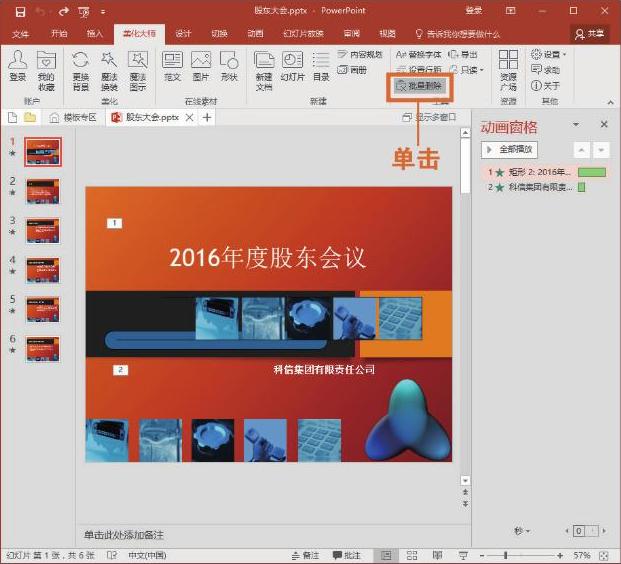Screen dimensions: 621x564
Task: Click the Save icon in quick access toolbar
Action: coord(20,12)
